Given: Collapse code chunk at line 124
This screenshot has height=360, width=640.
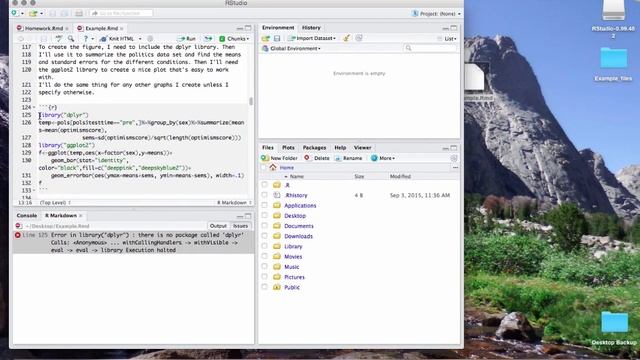Looking at the screenshot, I should coord(34,107).
